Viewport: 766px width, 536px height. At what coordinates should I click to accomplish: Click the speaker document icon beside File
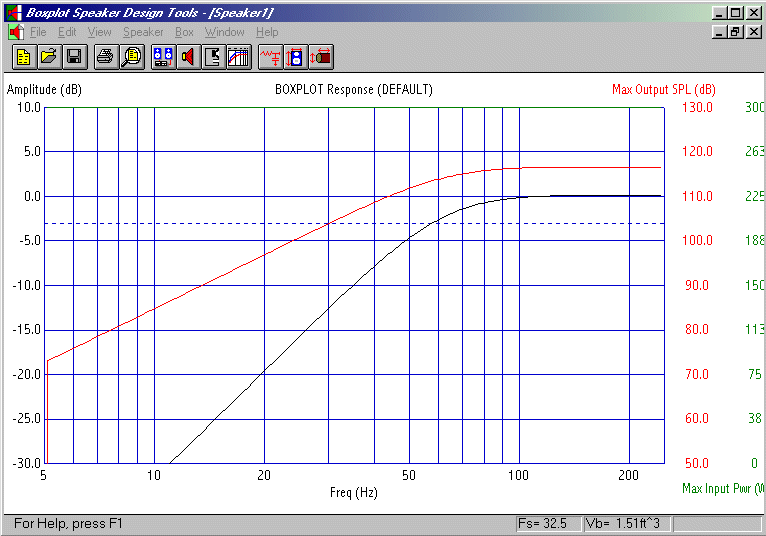click(x=16, y=32)
